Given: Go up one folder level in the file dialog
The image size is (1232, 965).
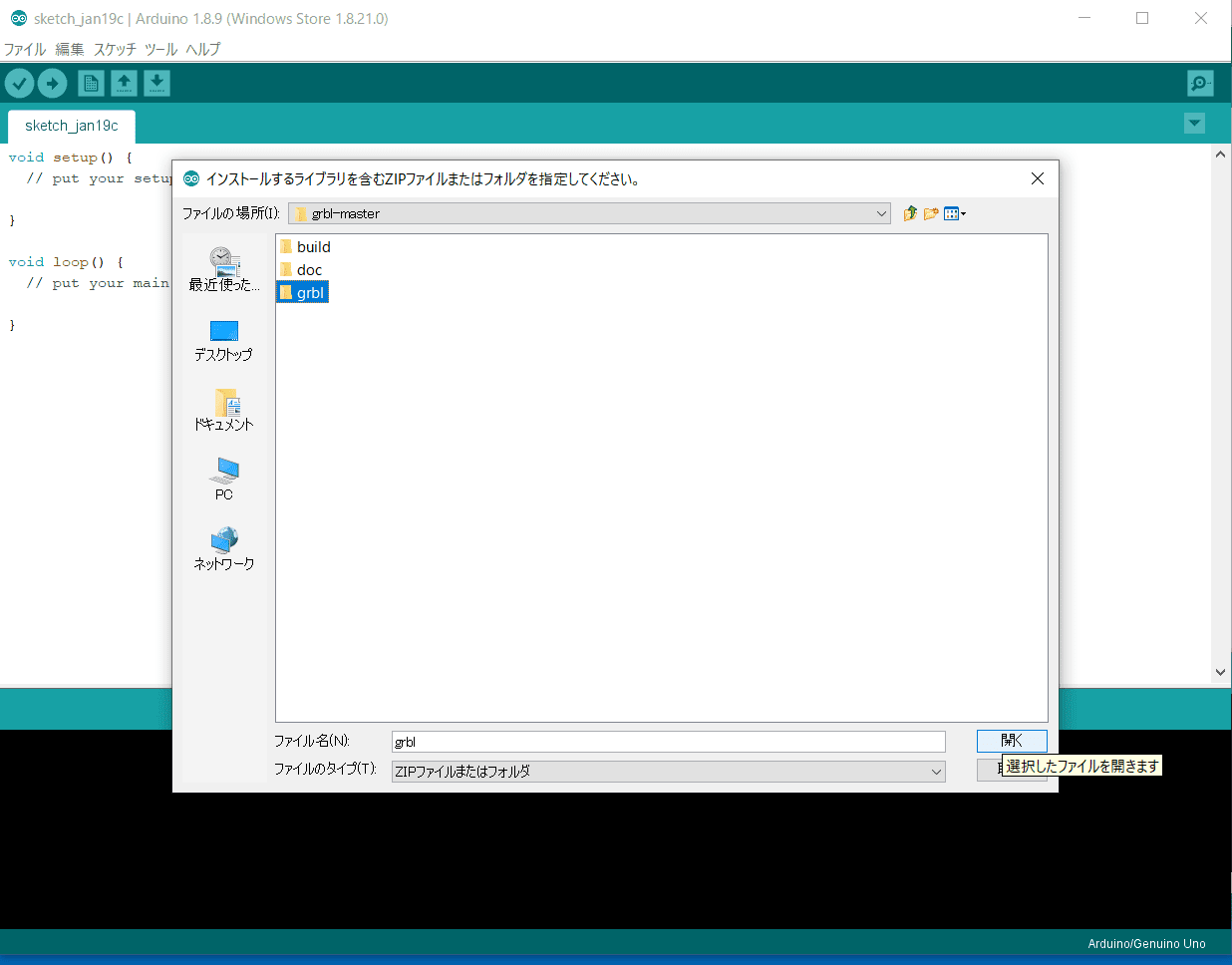Looking at the screenshot, I should click(x=909, y=213).
